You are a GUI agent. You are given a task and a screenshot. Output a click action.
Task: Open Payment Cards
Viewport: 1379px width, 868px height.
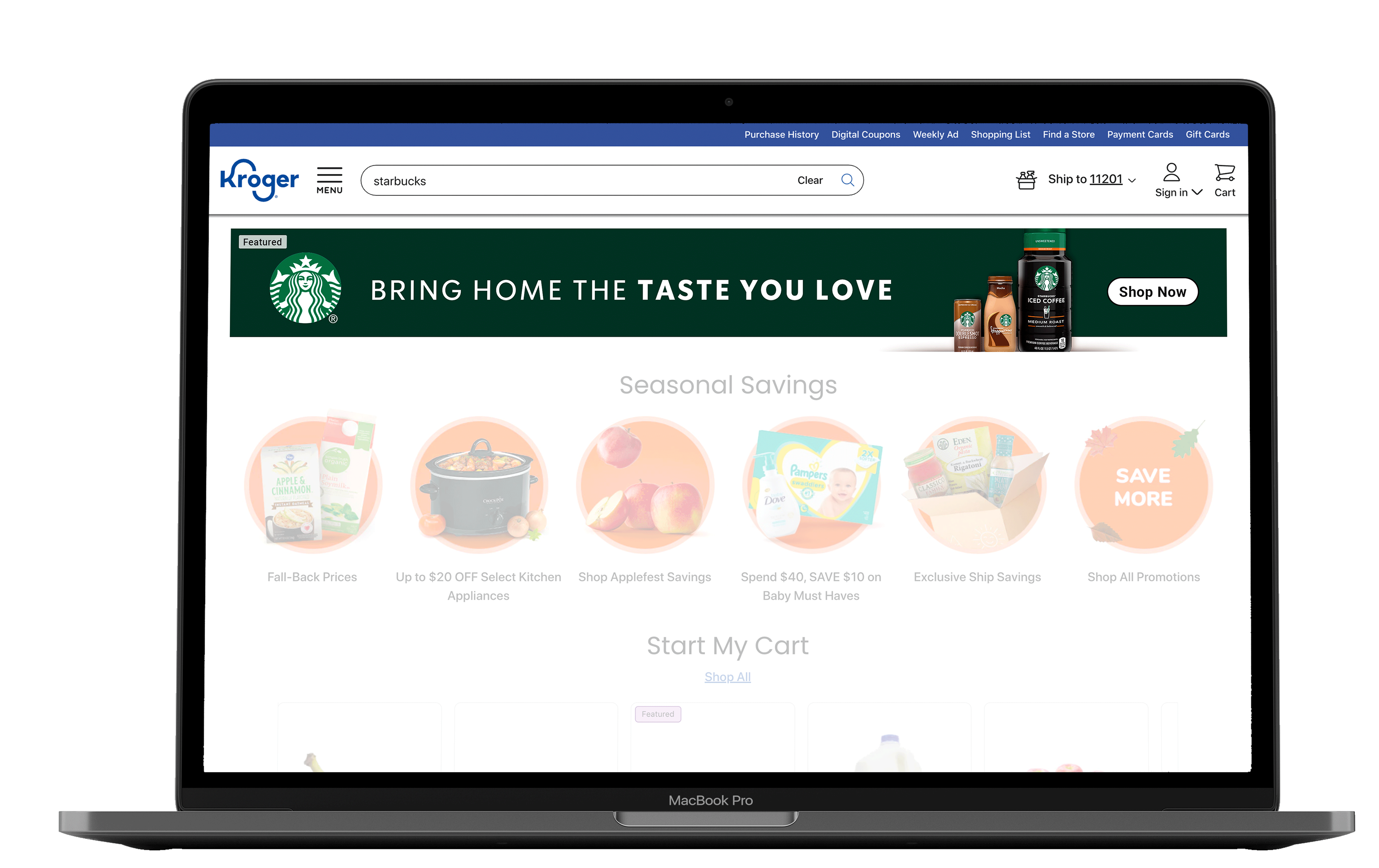pos(1139,135)
